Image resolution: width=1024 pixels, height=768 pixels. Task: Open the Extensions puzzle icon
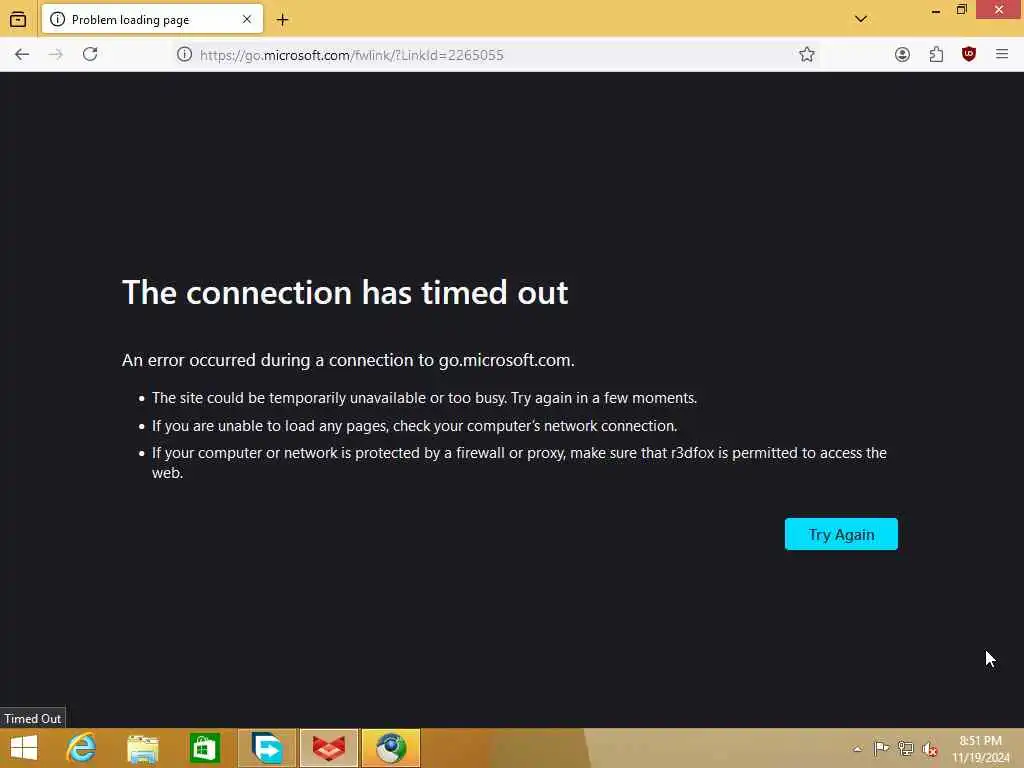tap(936, 55)
